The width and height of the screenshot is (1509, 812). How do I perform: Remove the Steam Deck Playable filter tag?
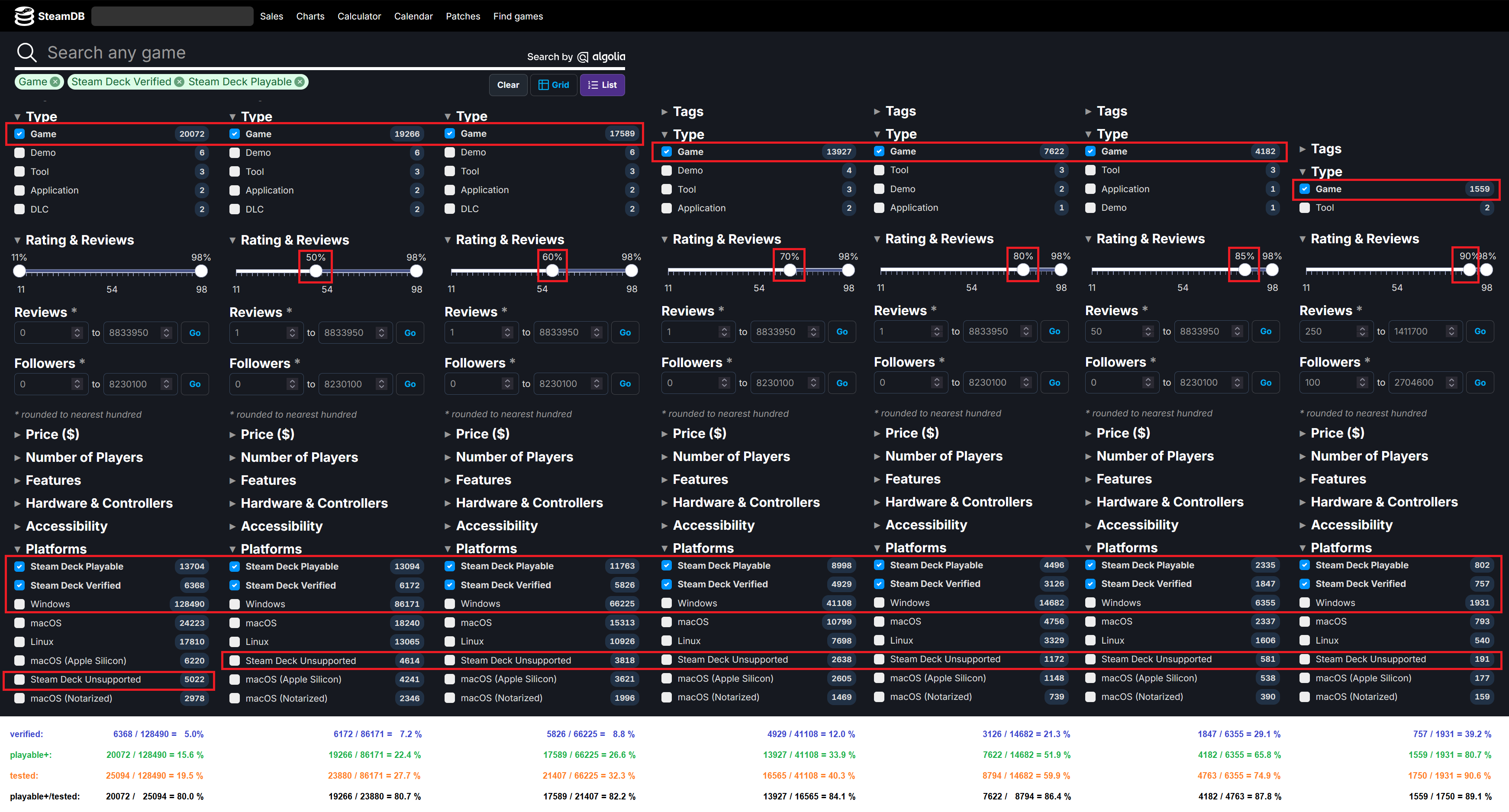click(300, 82)
